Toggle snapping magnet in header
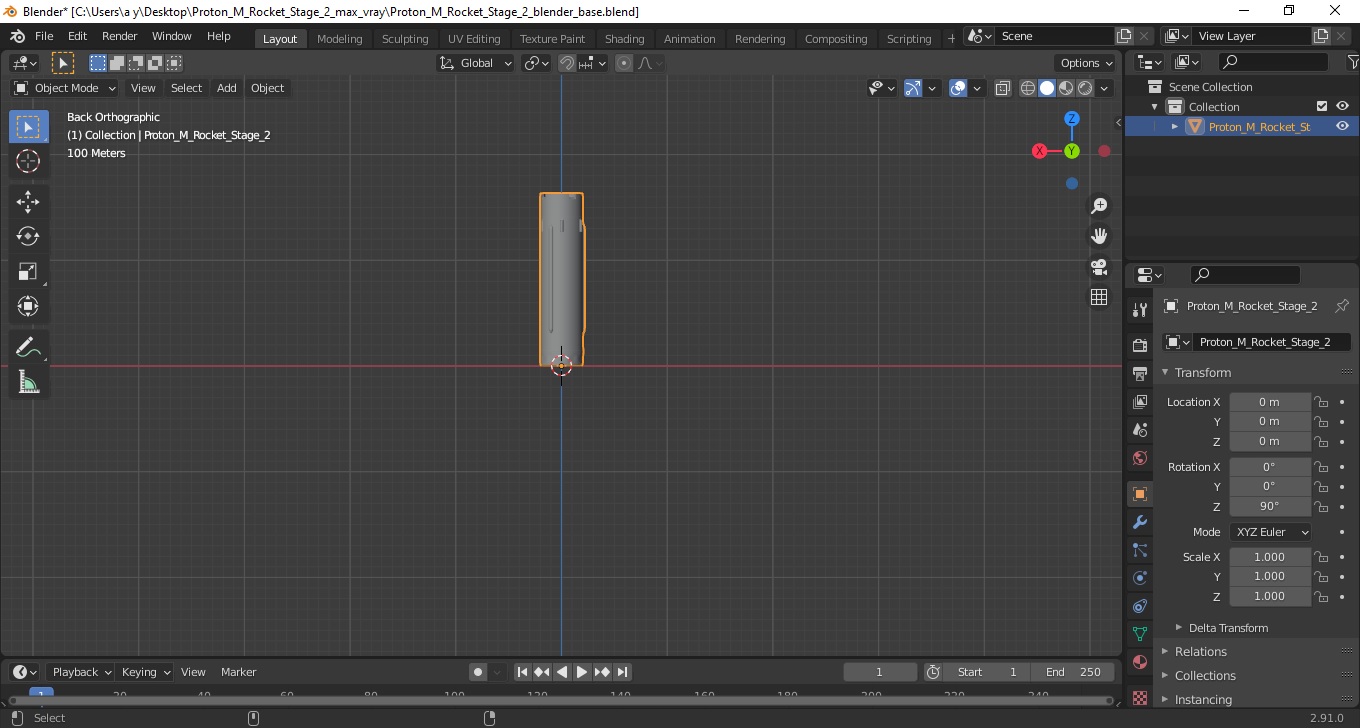Screen dimensions: 1360x728 pos(567,63)
